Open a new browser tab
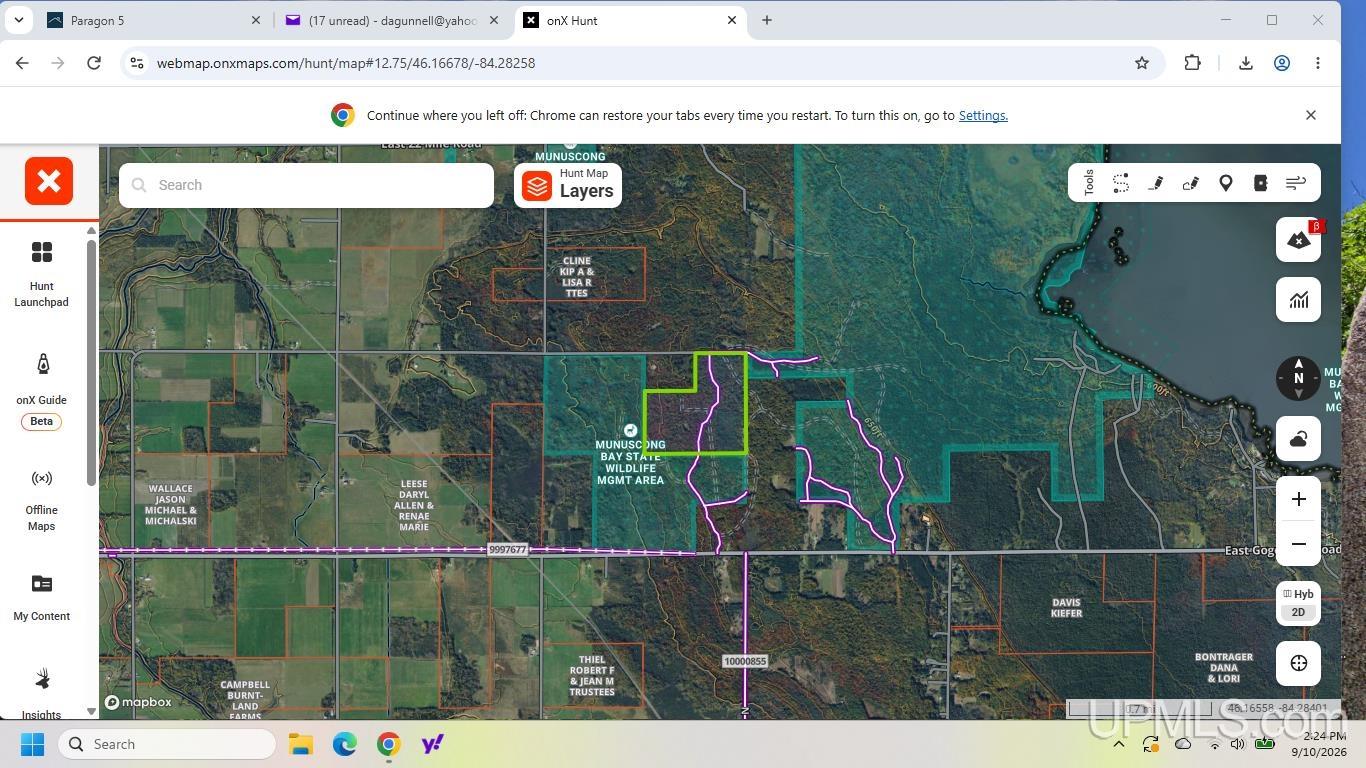 click(767, 20)
